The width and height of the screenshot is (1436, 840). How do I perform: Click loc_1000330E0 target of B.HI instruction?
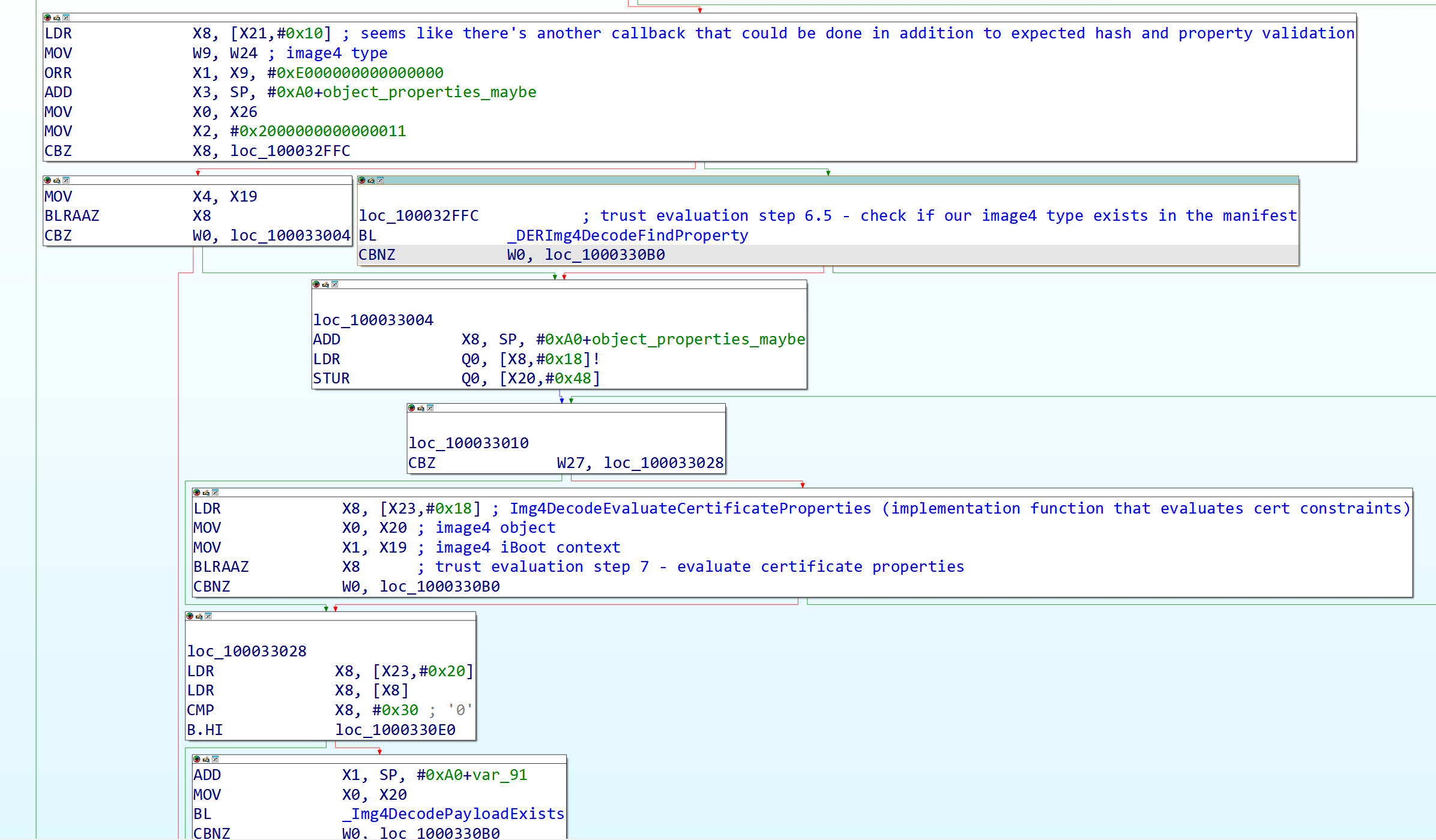point(395,730)
